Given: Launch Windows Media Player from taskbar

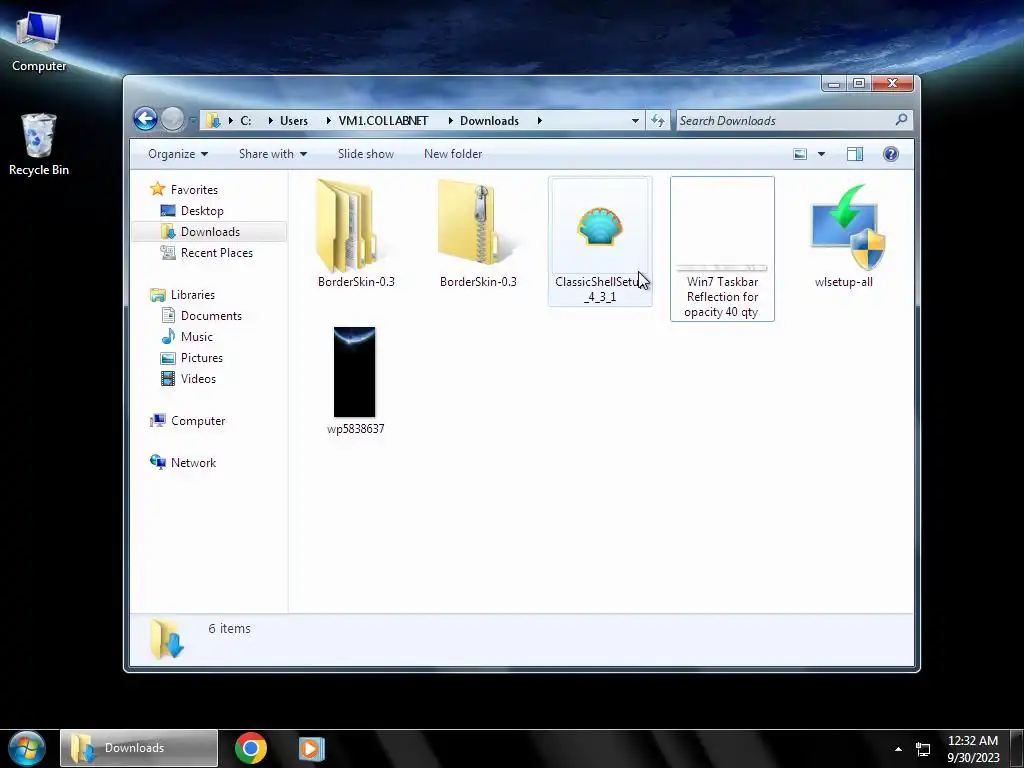Looking at the screenshot, I should click(x=312, y=748).
